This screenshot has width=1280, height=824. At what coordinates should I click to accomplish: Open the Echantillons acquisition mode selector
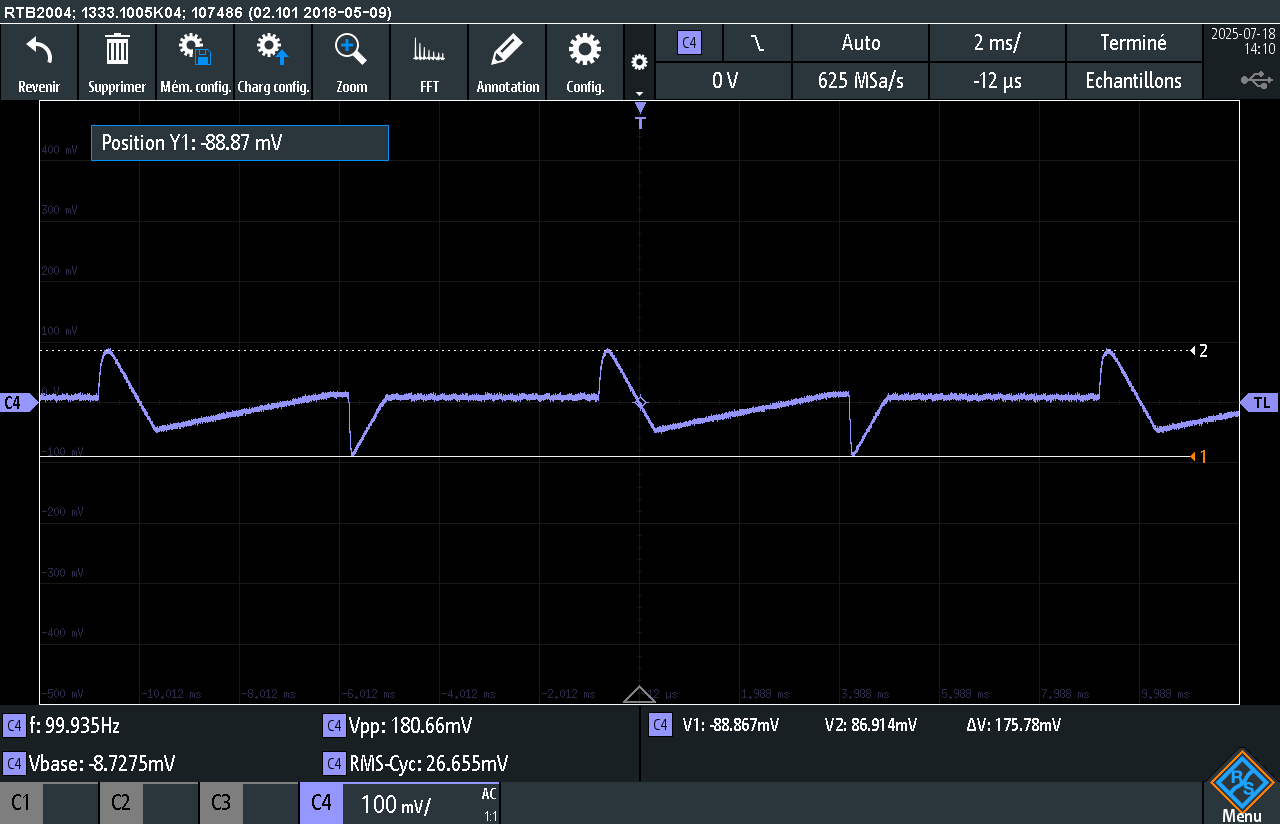pyautogui.click(x=1134, y=81)
